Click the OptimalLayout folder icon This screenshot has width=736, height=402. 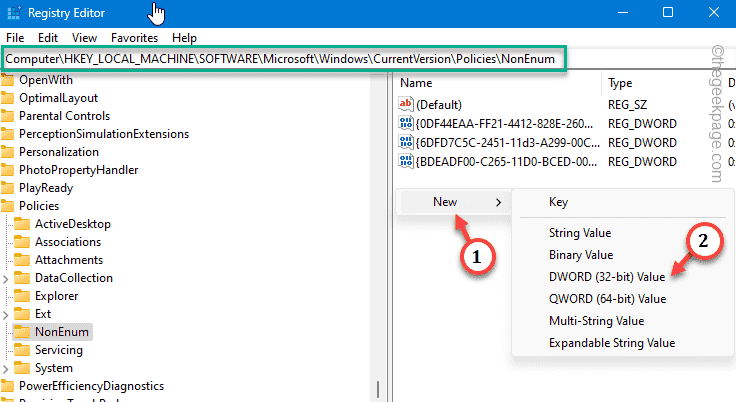coord(7,98)
